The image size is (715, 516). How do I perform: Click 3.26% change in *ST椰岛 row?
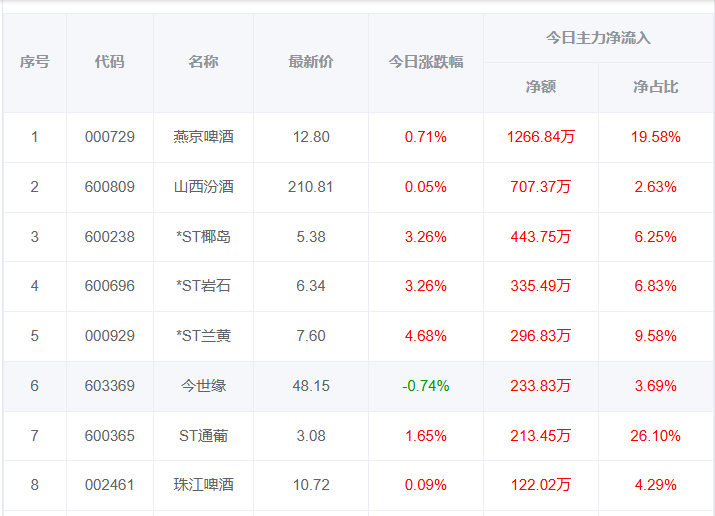click(426, 237)
